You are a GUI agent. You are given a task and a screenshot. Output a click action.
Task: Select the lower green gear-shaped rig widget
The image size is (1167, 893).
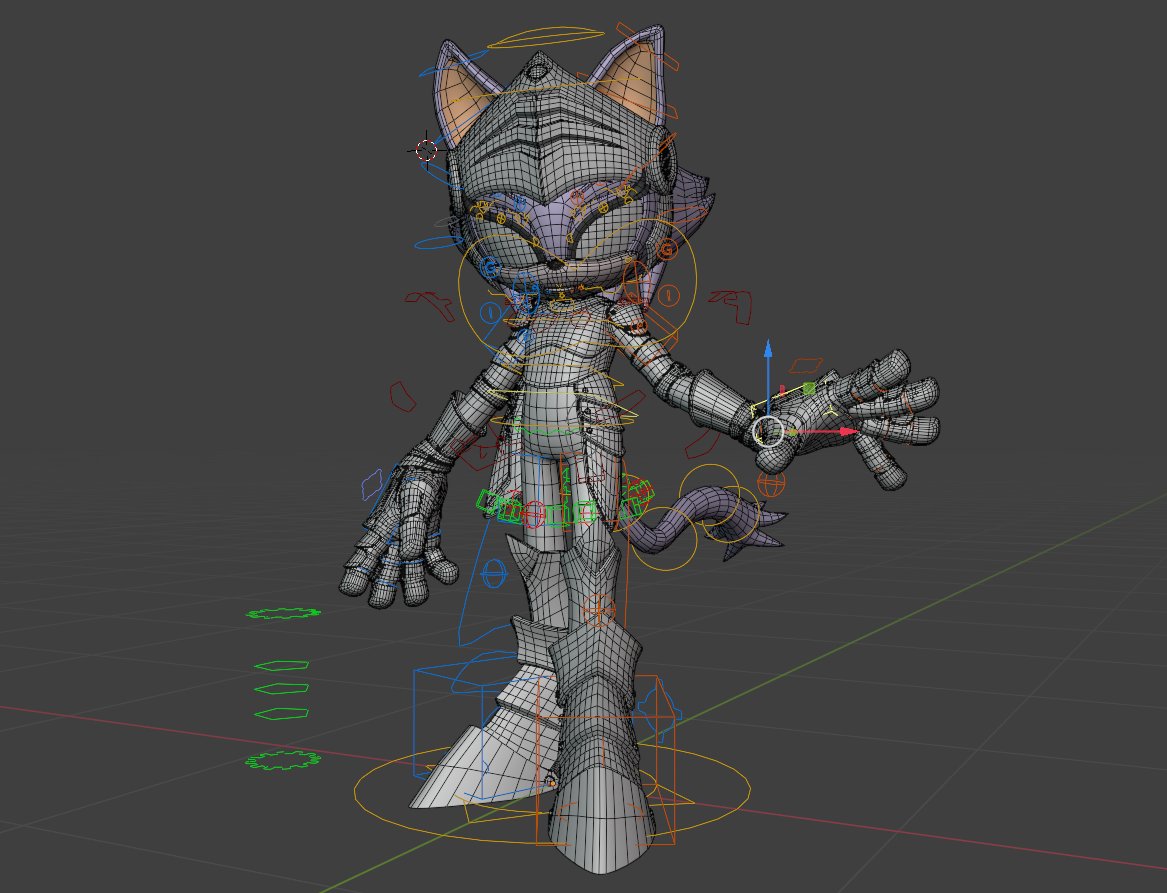point(284,760)
